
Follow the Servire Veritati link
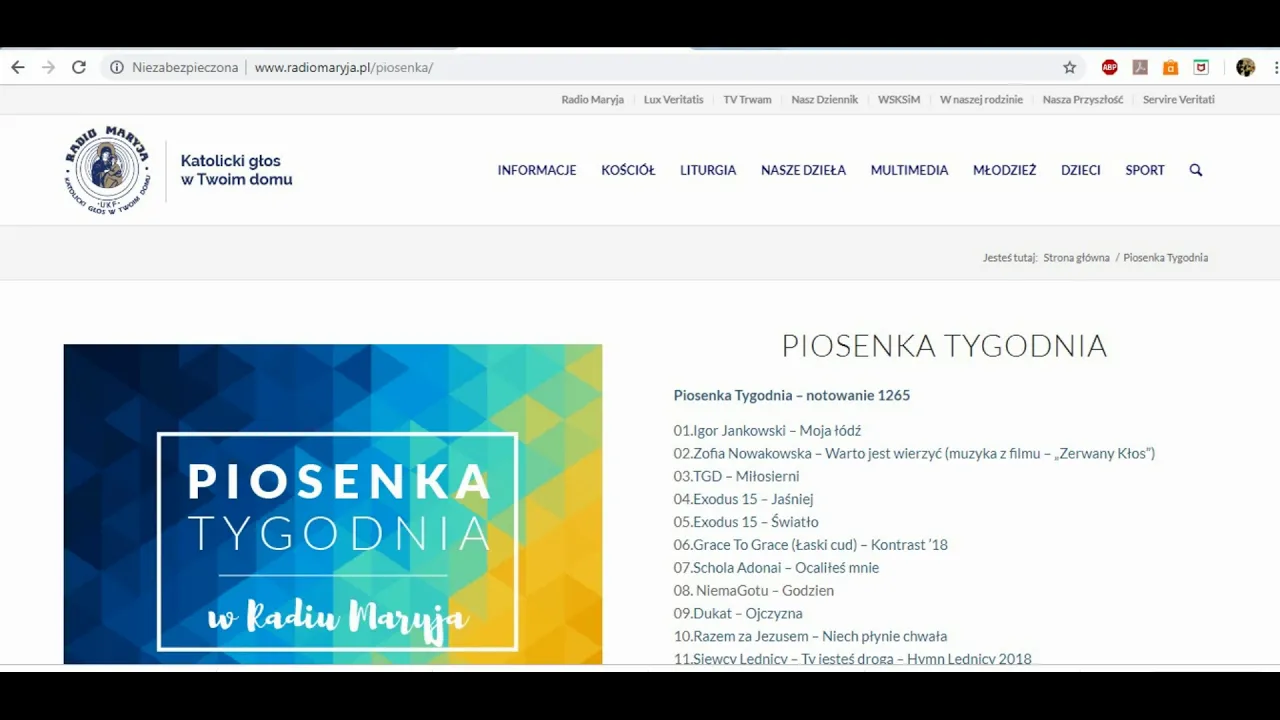[1178, 100]
